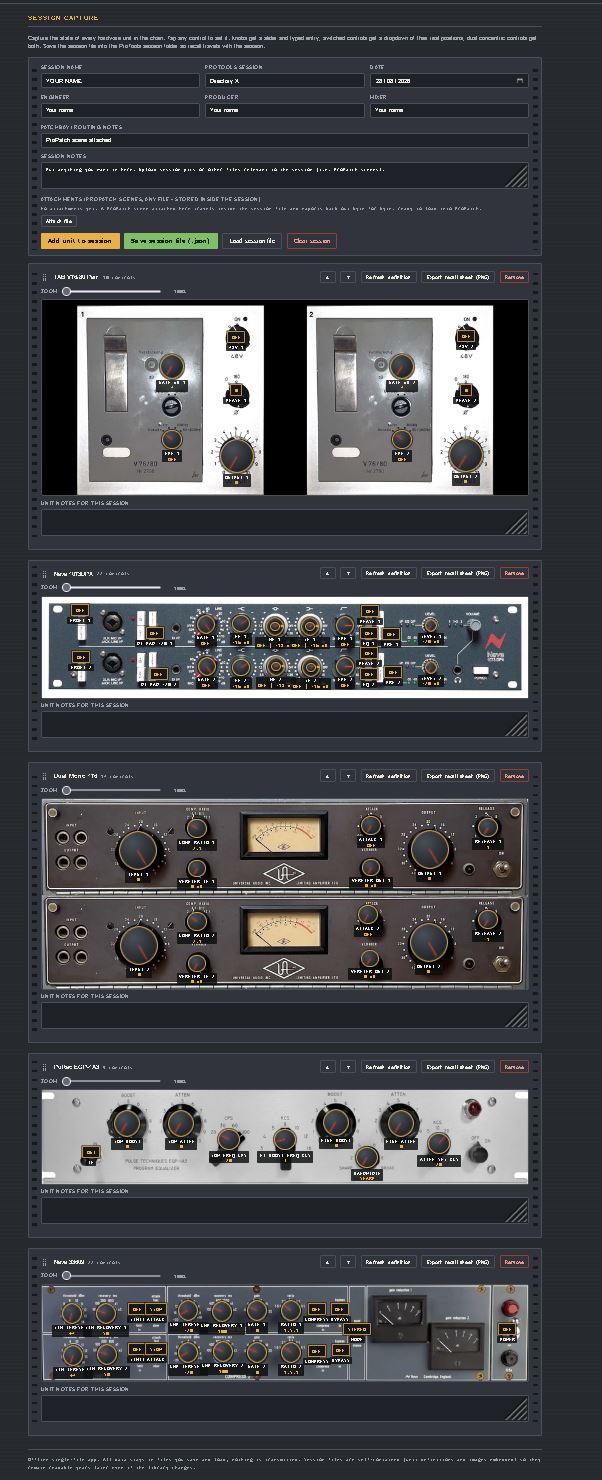
Task: Click the Patchbay / Routing Notes field
Action: 285,141
